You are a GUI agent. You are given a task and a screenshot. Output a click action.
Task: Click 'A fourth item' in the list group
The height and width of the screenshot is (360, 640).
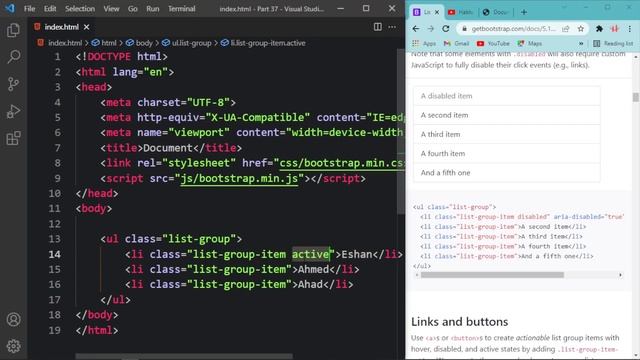coord(507,153)
